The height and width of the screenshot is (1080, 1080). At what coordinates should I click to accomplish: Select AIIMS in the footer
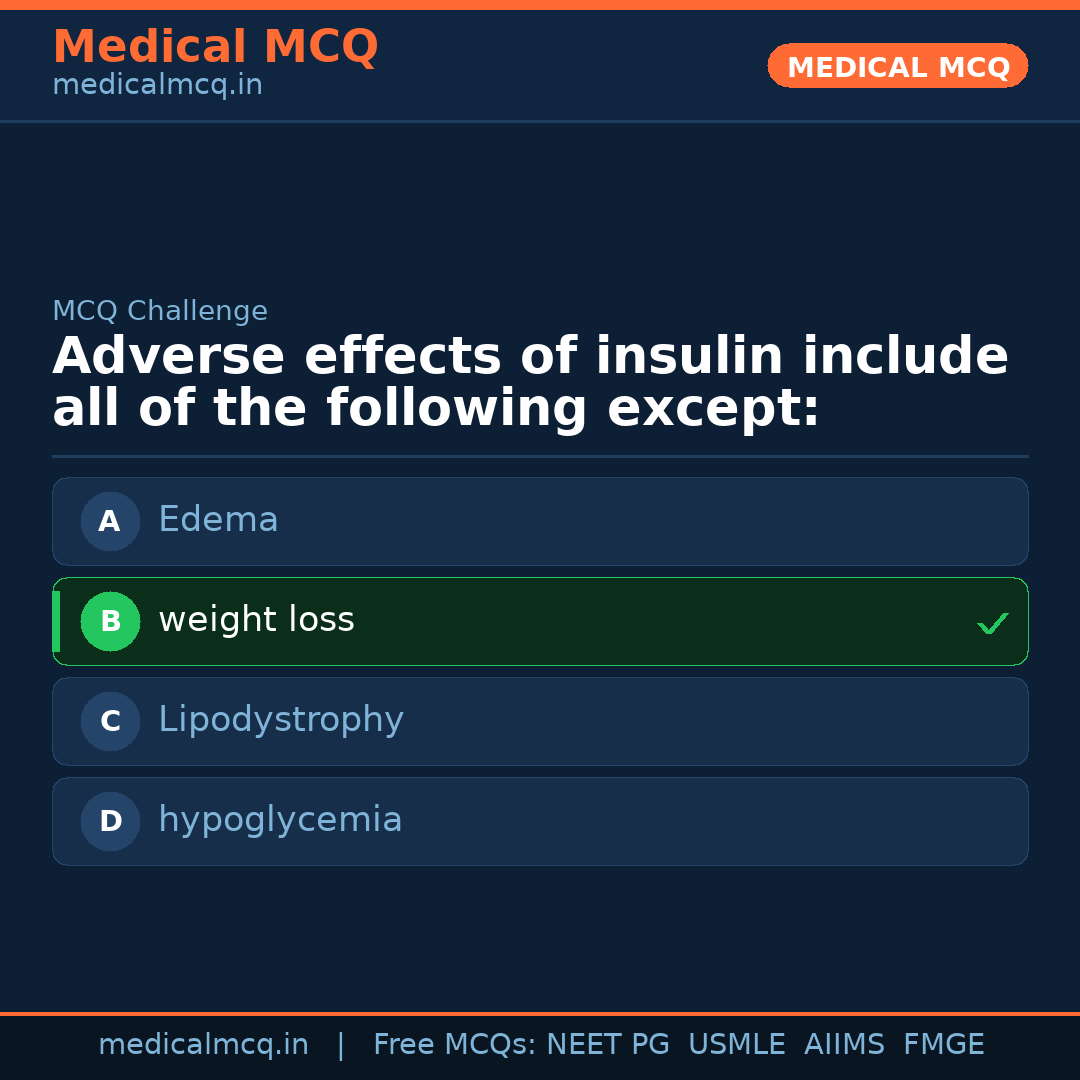coord(844,1045)
